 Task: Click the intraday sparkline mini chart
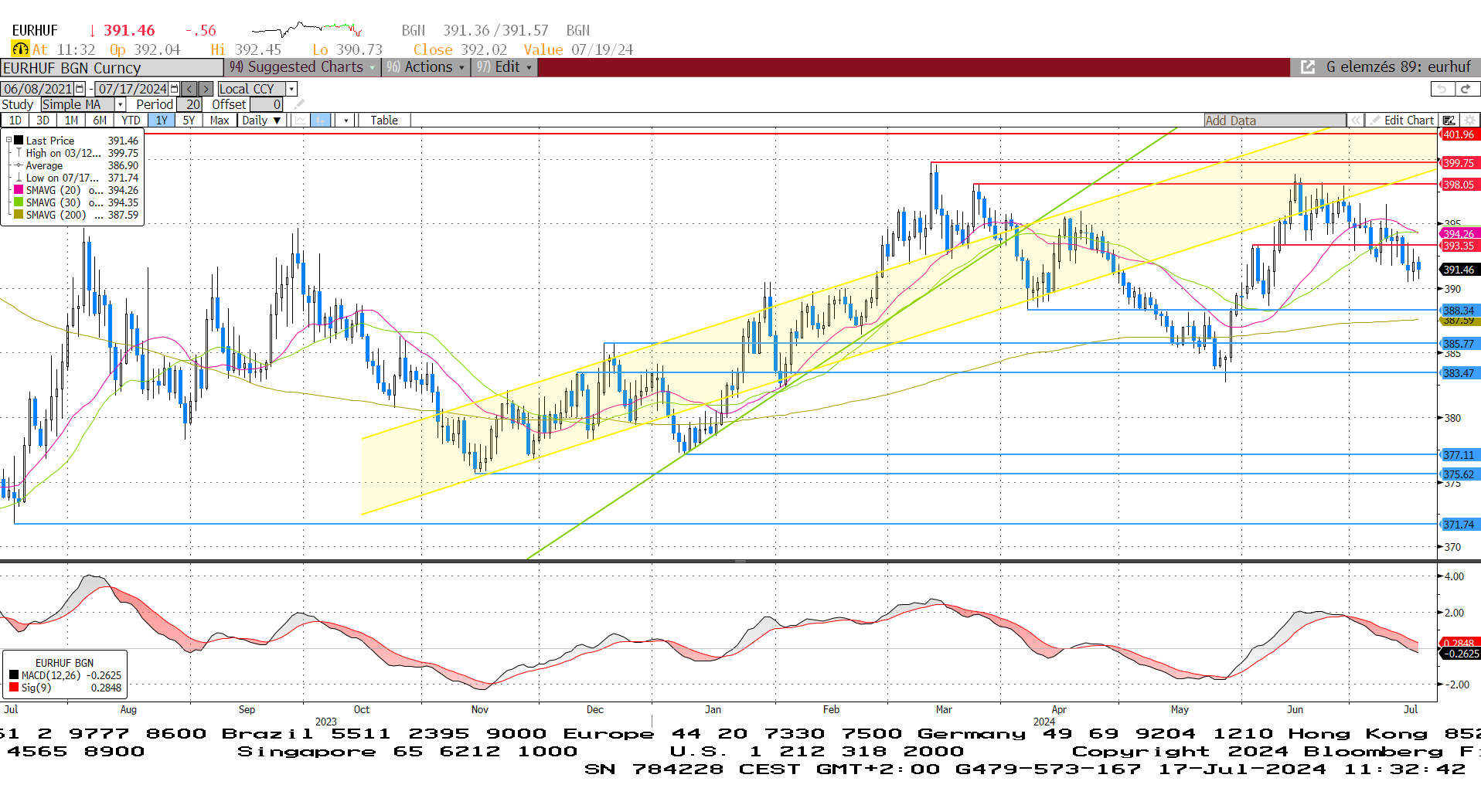tap(307, 30)
